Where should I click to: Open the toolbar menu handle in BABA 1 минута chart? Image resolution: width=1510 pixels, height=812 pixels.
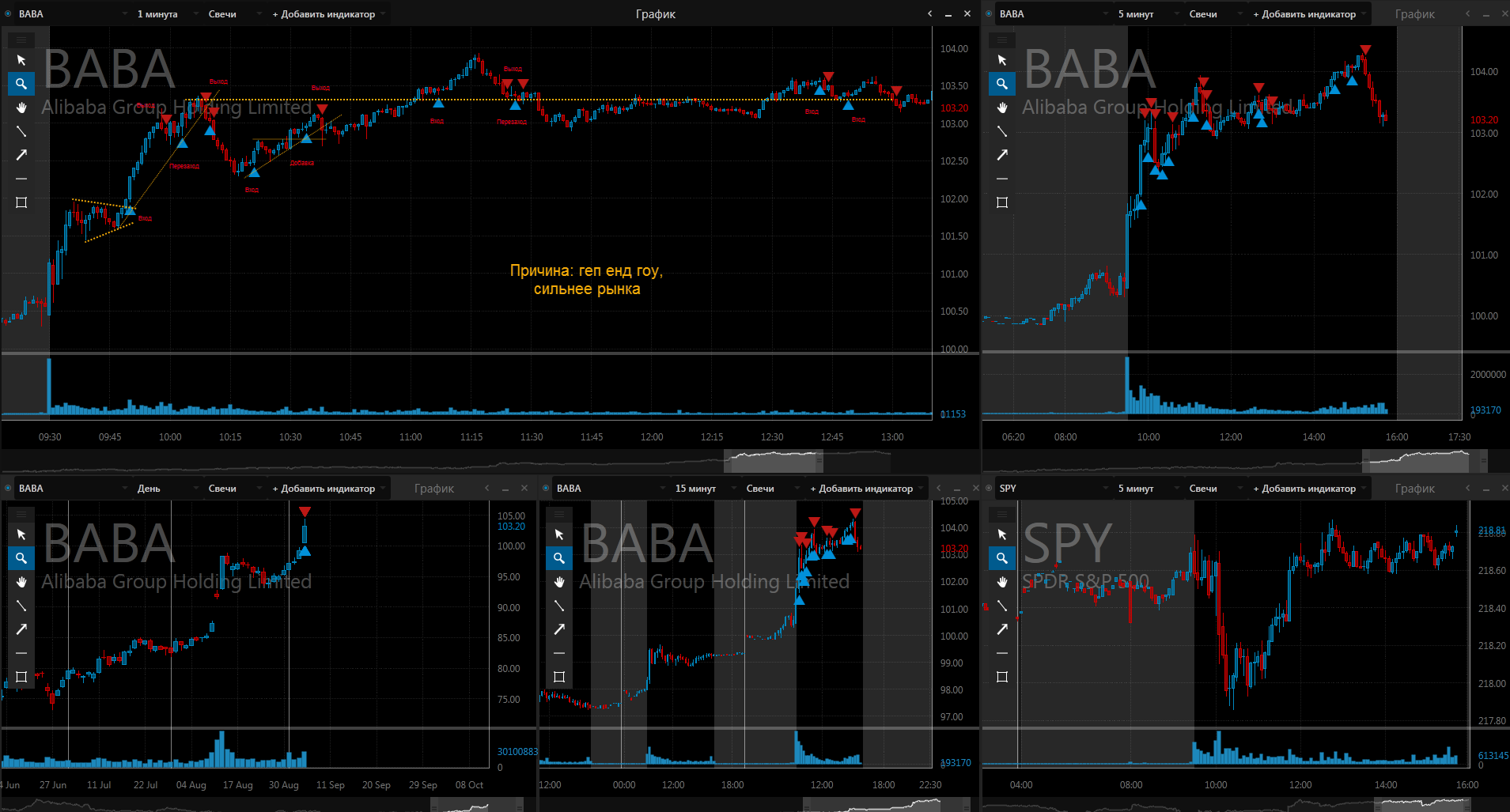tap(21, 40)
